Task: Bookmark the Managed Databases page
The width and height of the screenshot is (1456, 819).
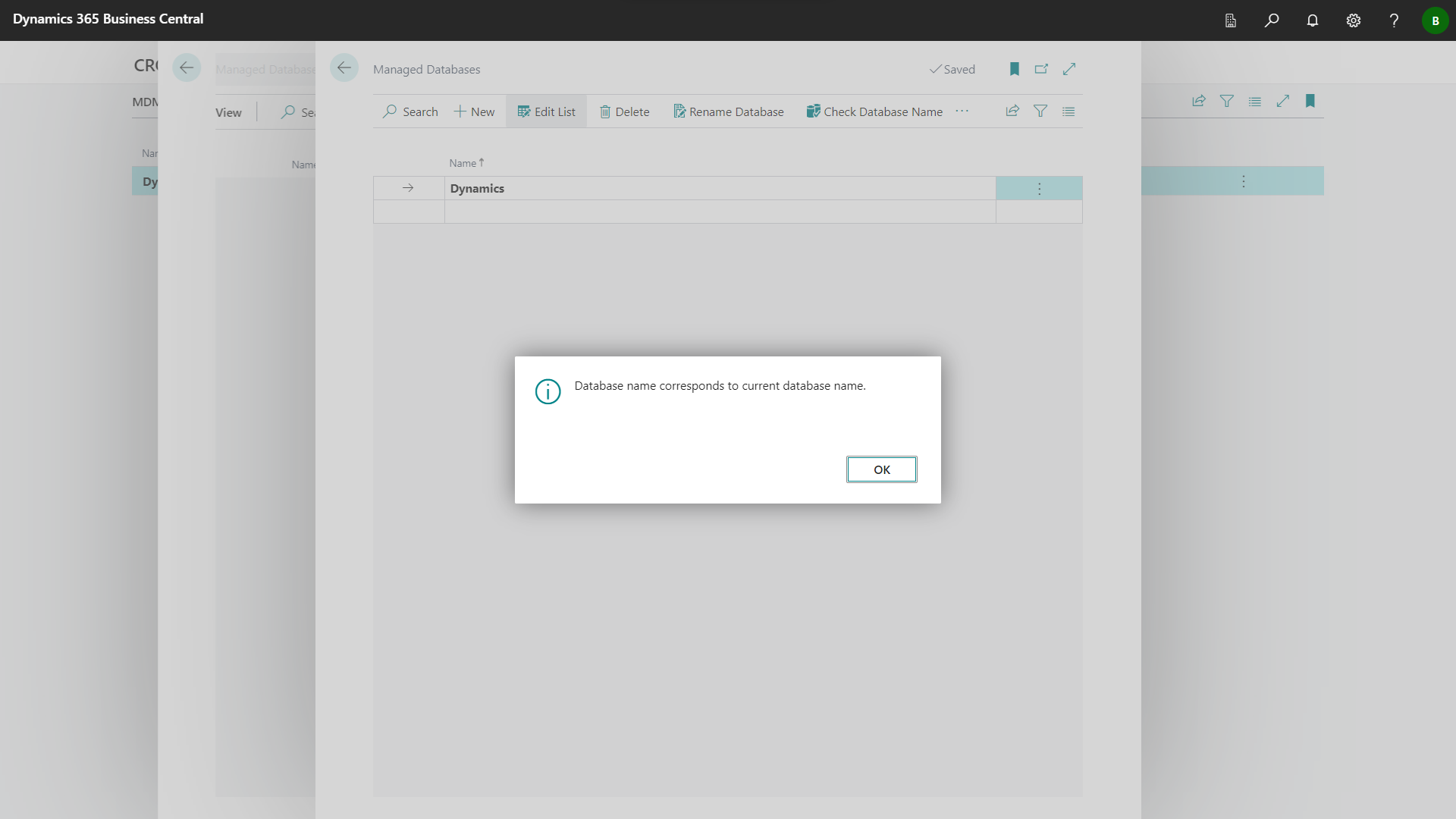Action: [x=1015, y=69]
